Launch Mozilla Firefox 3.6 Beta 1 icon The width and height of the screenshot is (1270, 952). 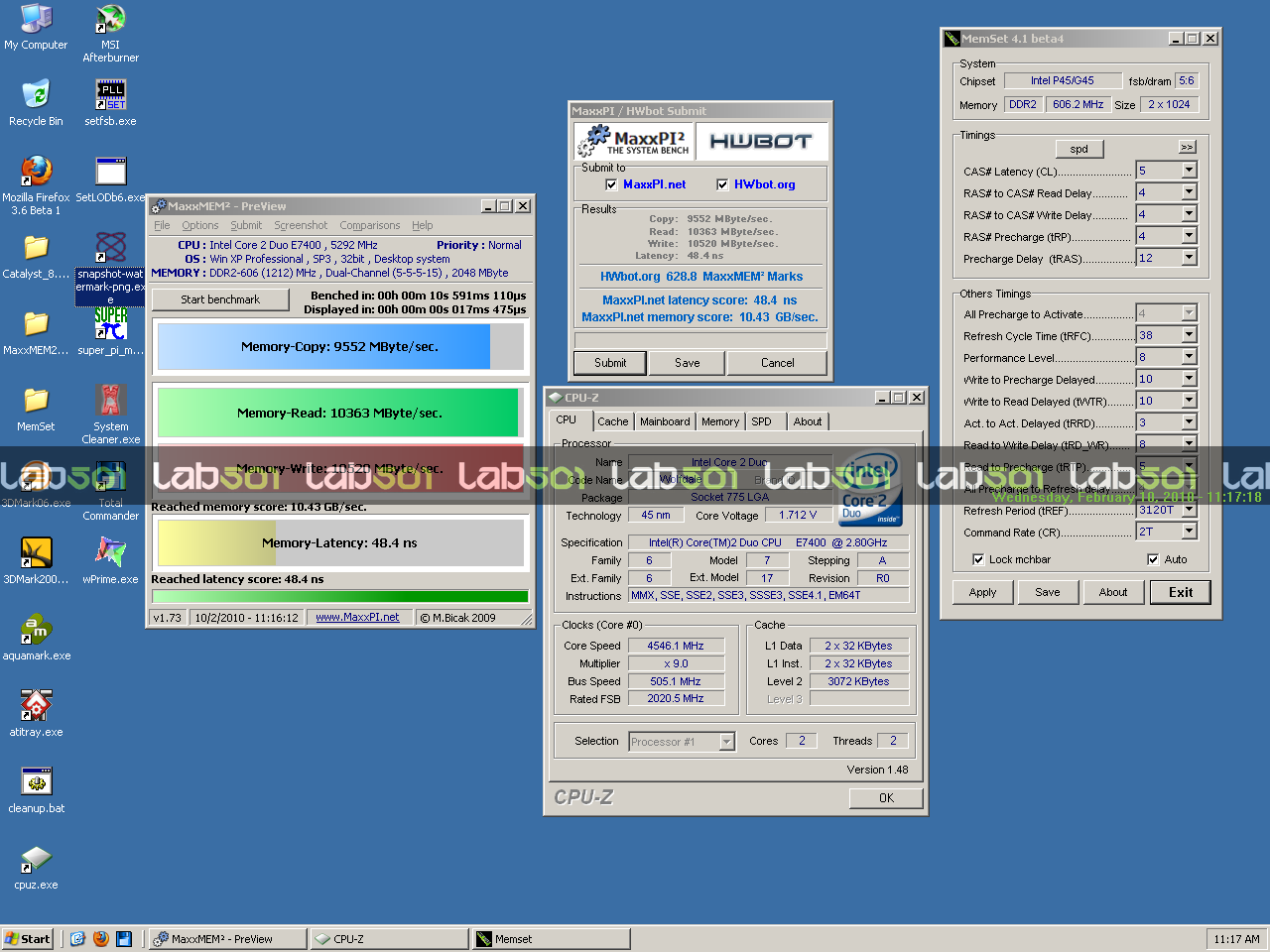[36, 185]
